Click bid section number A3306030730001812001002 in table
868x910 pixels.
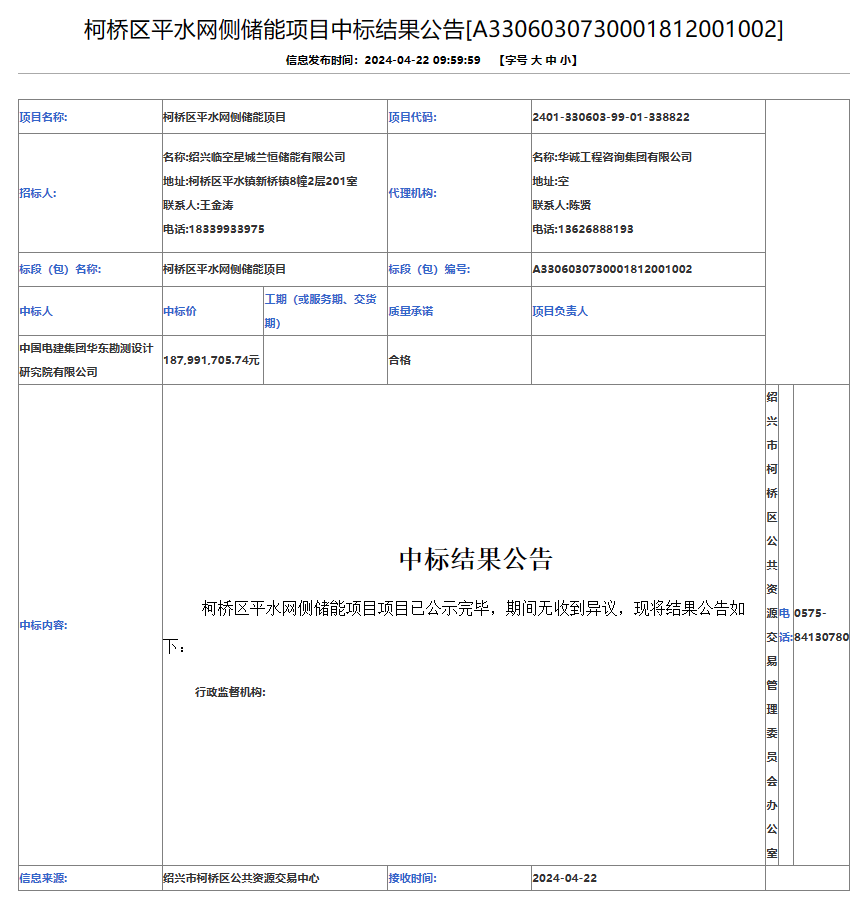612,269
